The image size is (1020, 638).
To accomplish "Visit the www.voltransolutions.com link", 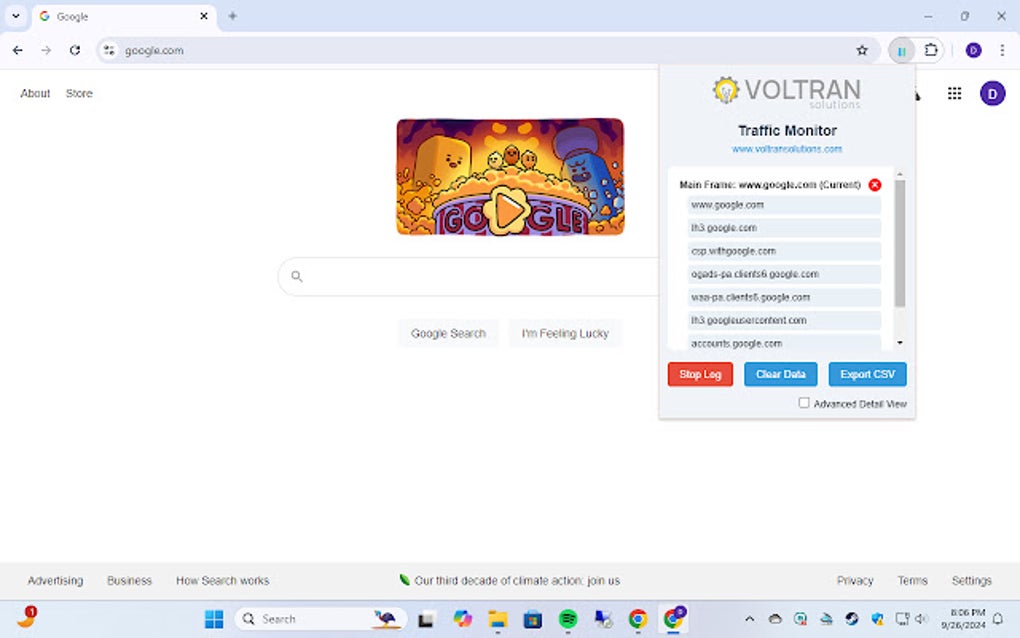I will click(x=786, y=147).
